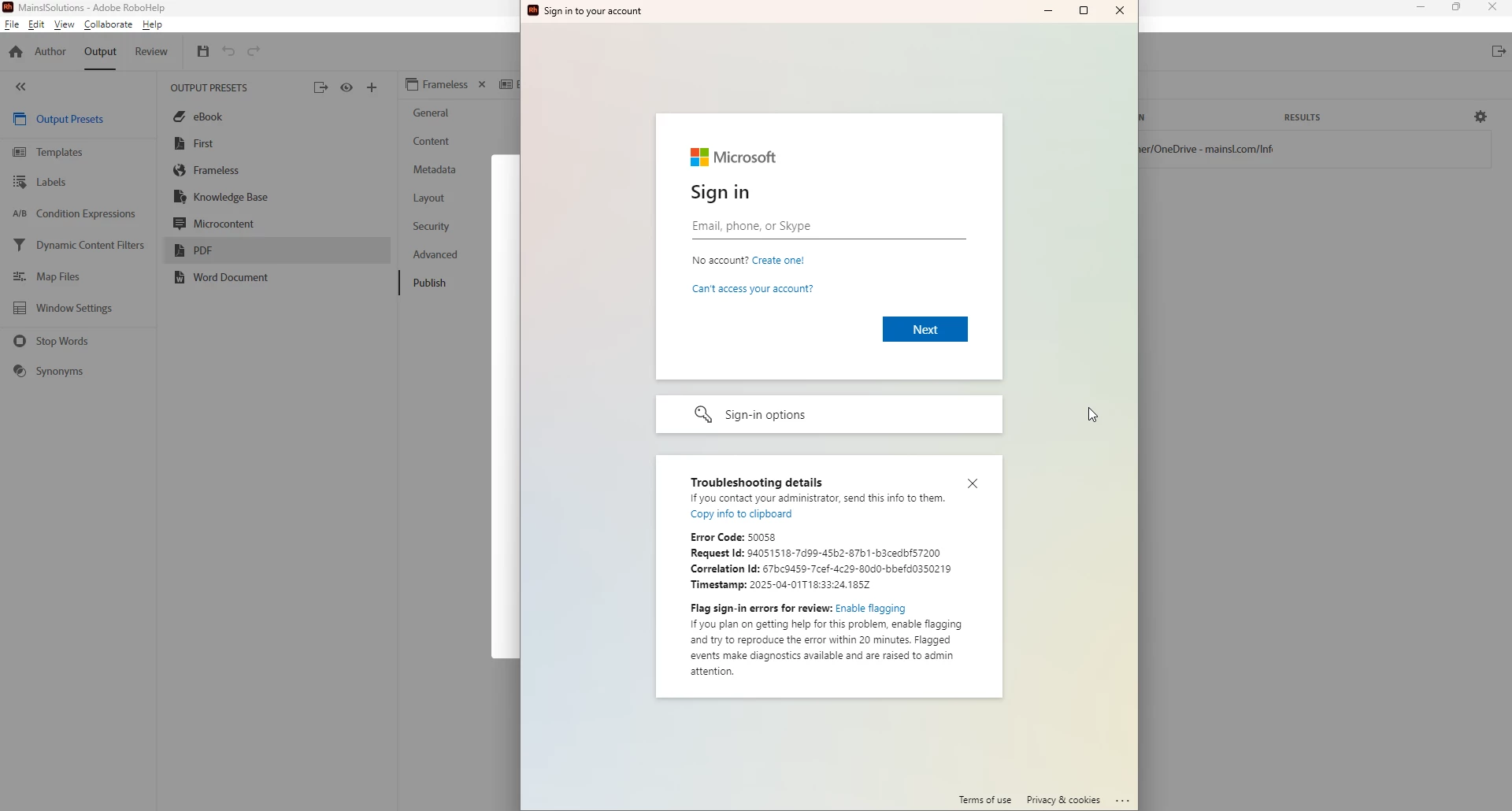Close the Frameless preset tab
Image resolution: width=1512 pixels, height=811 pixels.
point(483,85)
